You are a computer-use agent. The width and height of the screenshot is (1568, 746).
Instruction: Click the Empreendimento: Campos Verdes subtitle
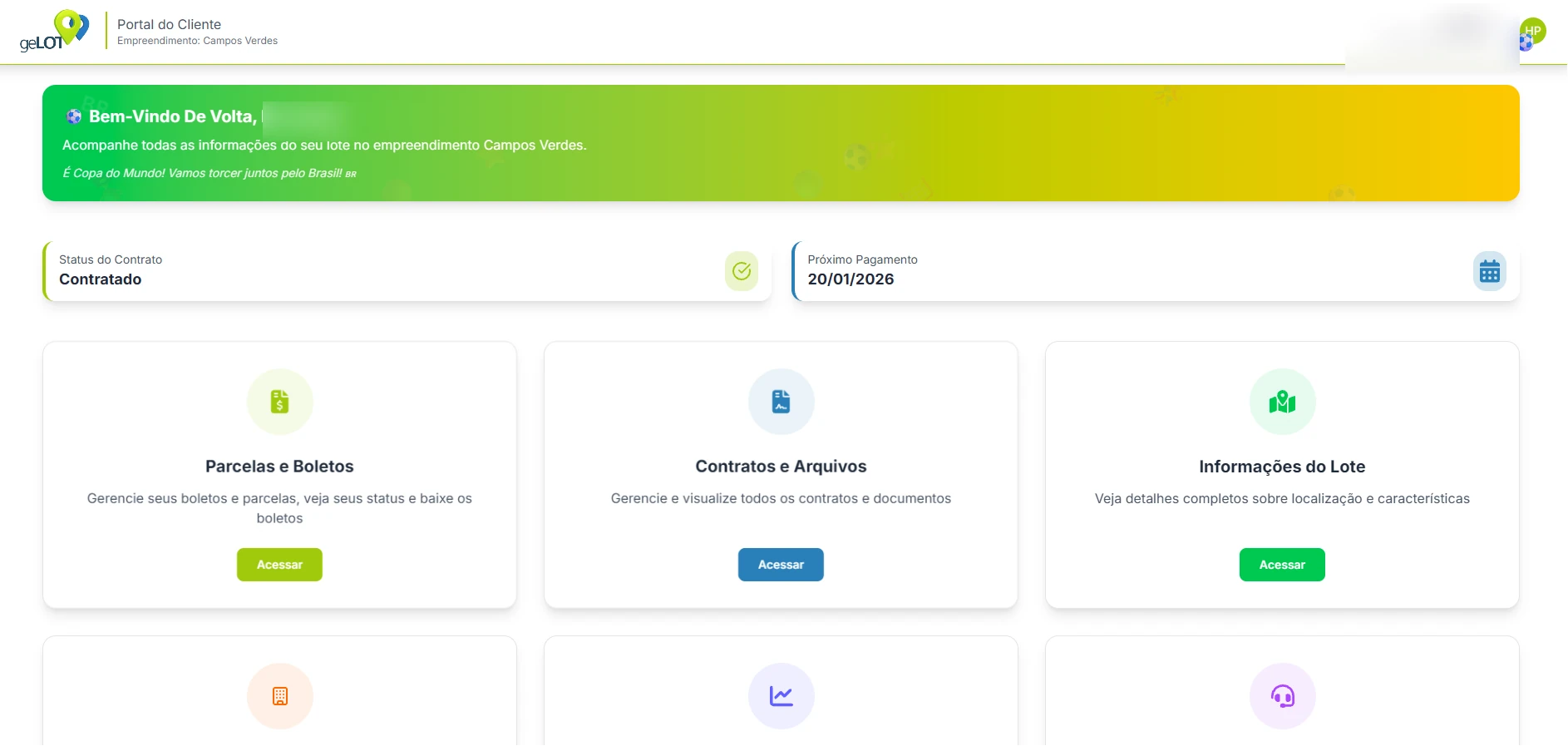click(197, 41)
